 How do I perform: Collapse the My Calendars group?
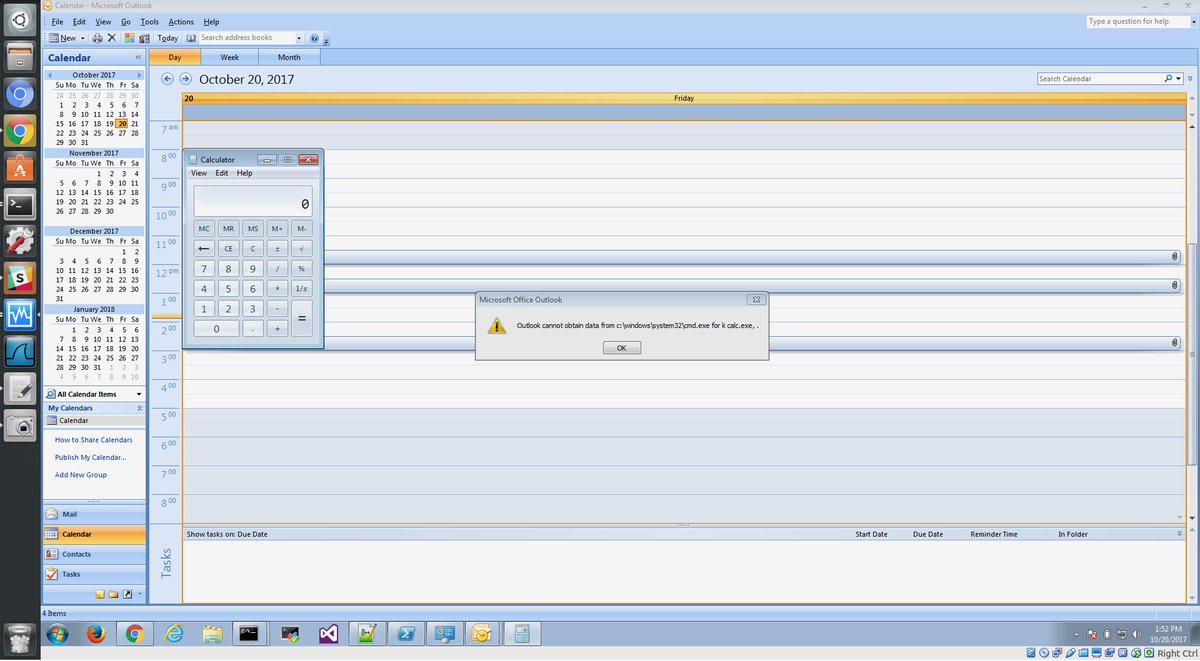(x=139, y=408)
